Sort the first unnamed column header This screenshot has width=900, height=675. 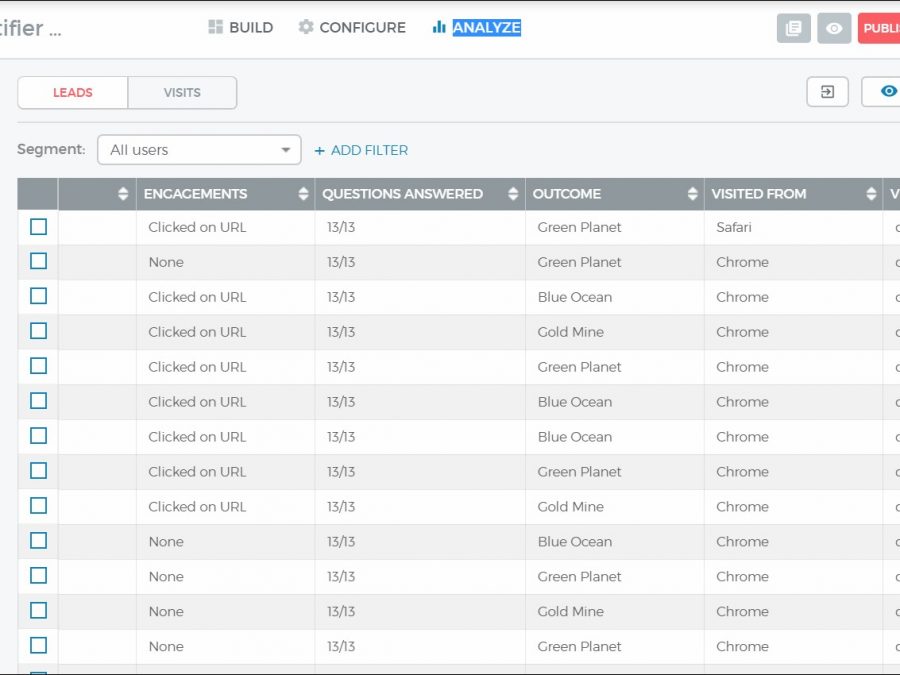click(123, 194)
